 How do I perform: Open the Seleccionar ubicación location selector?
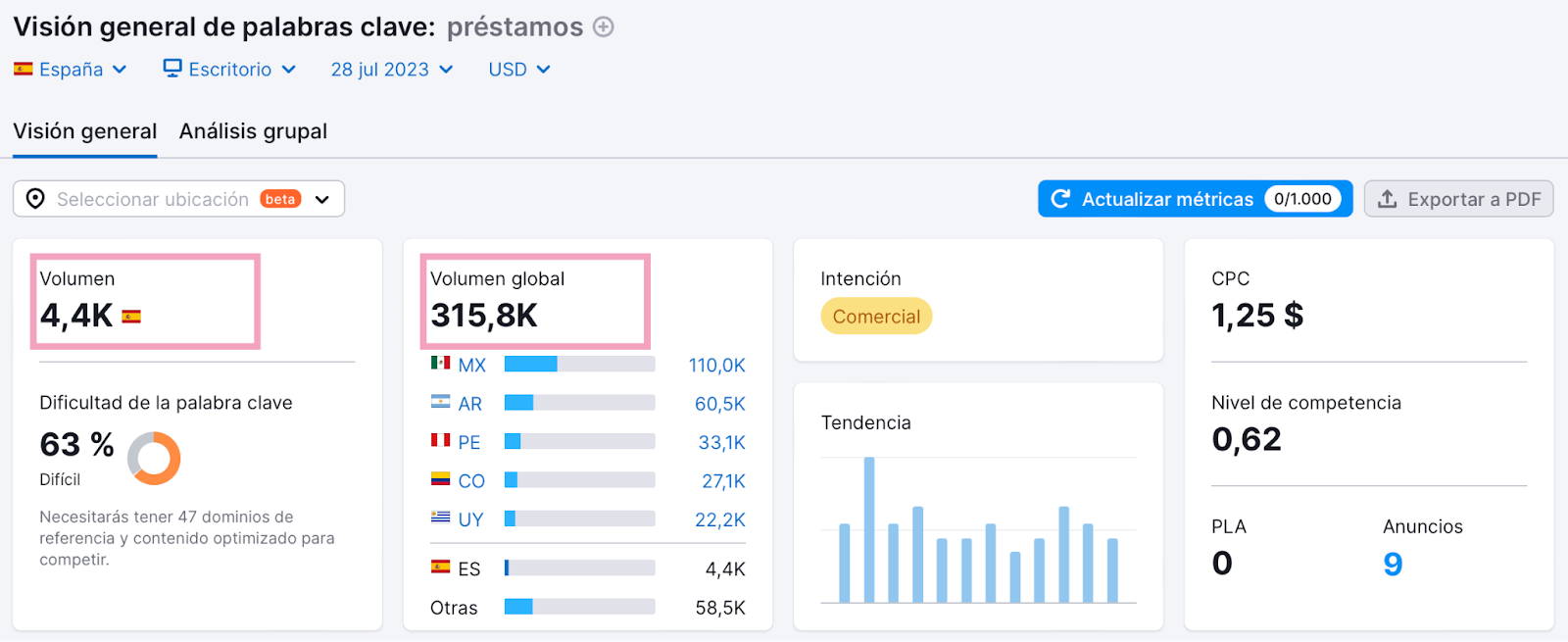click(178, 199)
